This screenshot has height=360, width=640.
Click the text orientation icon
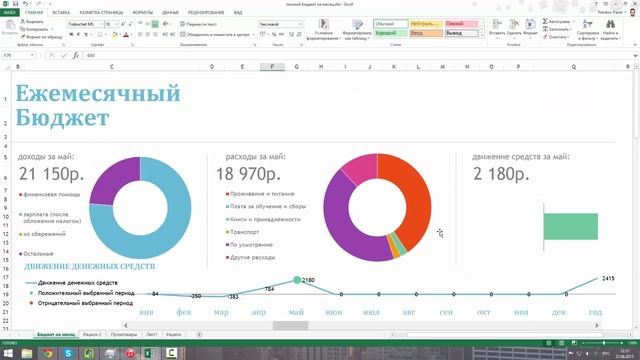click(x=166, y=24)
